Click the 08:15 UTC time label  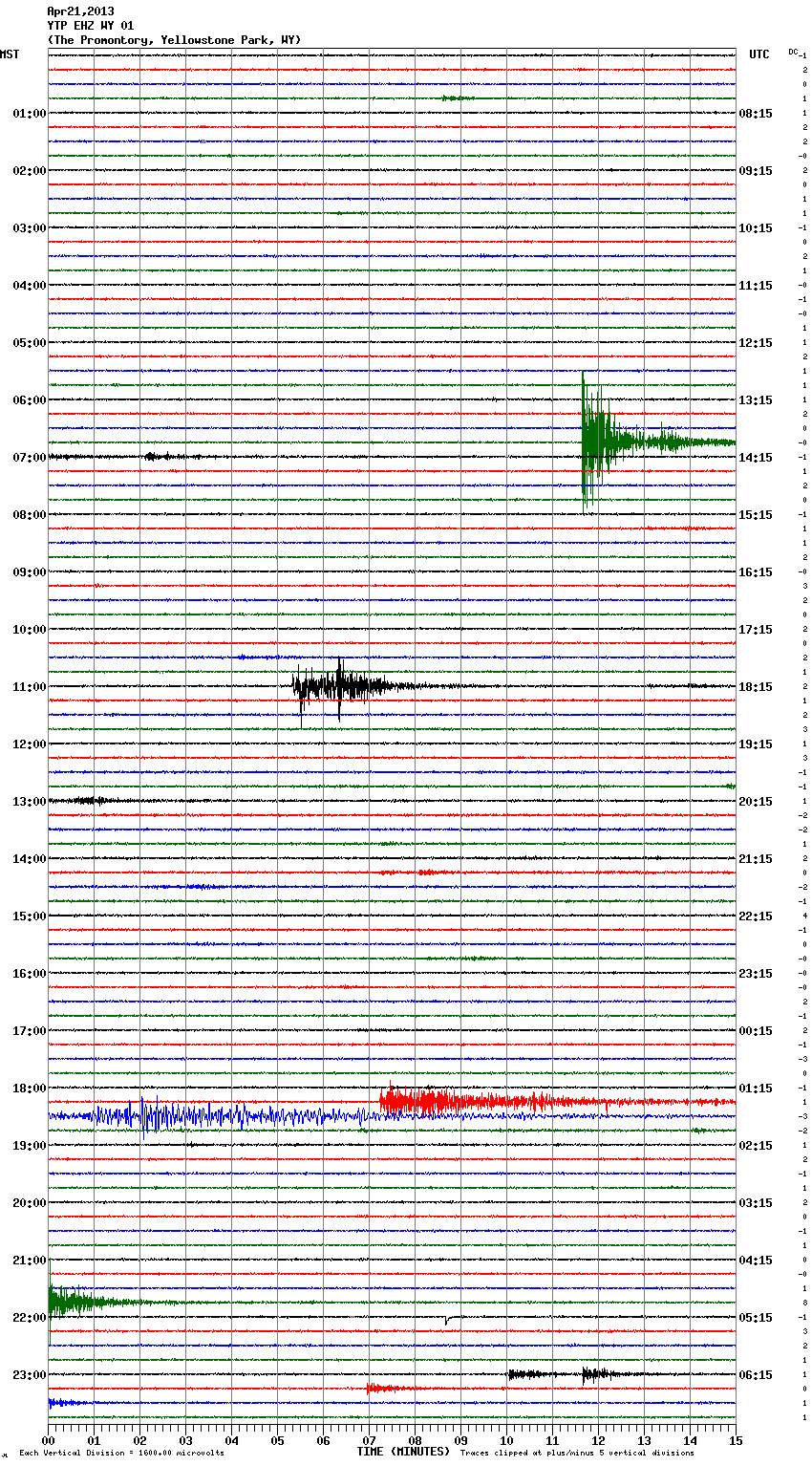tap(756, 114)
